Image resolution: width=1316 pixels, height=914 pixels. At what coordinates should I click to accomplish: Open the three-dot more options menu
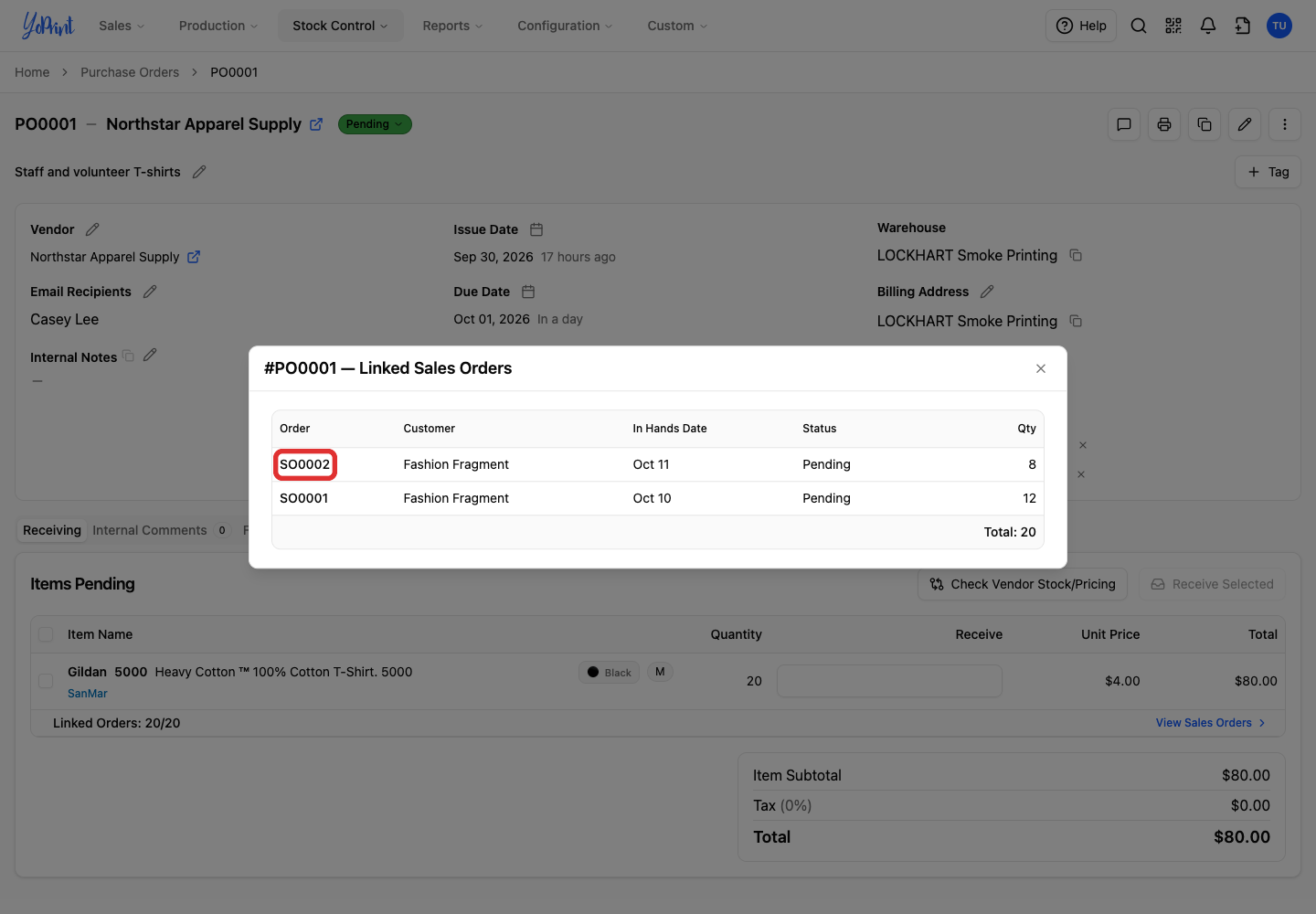click(x=1285, y=124)
